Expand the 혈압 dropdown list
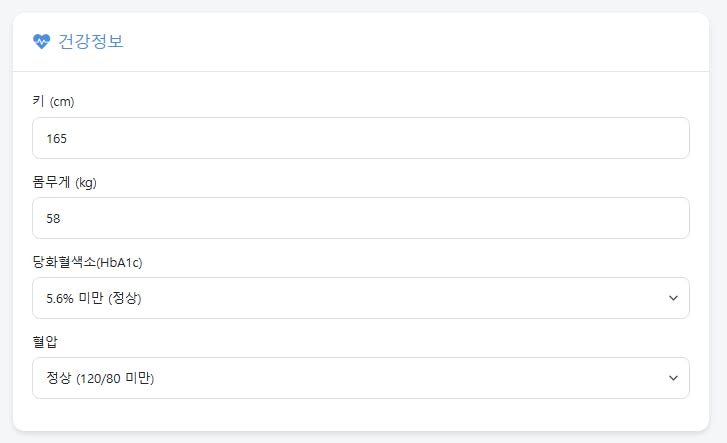Image resolution: width=727 pixels, height=443 pixels. [x=361, y=378]
